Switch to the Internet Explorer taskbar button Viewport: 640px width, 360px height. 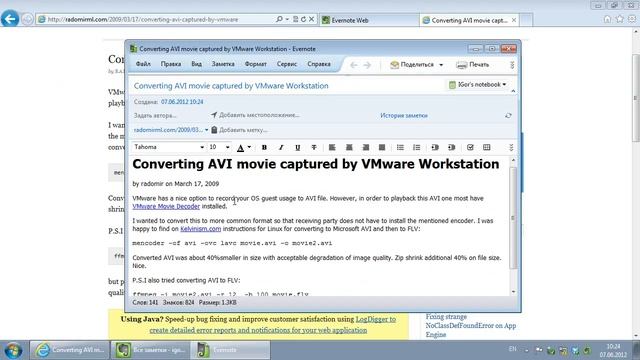pyautogui.click(x=69, y=350)
